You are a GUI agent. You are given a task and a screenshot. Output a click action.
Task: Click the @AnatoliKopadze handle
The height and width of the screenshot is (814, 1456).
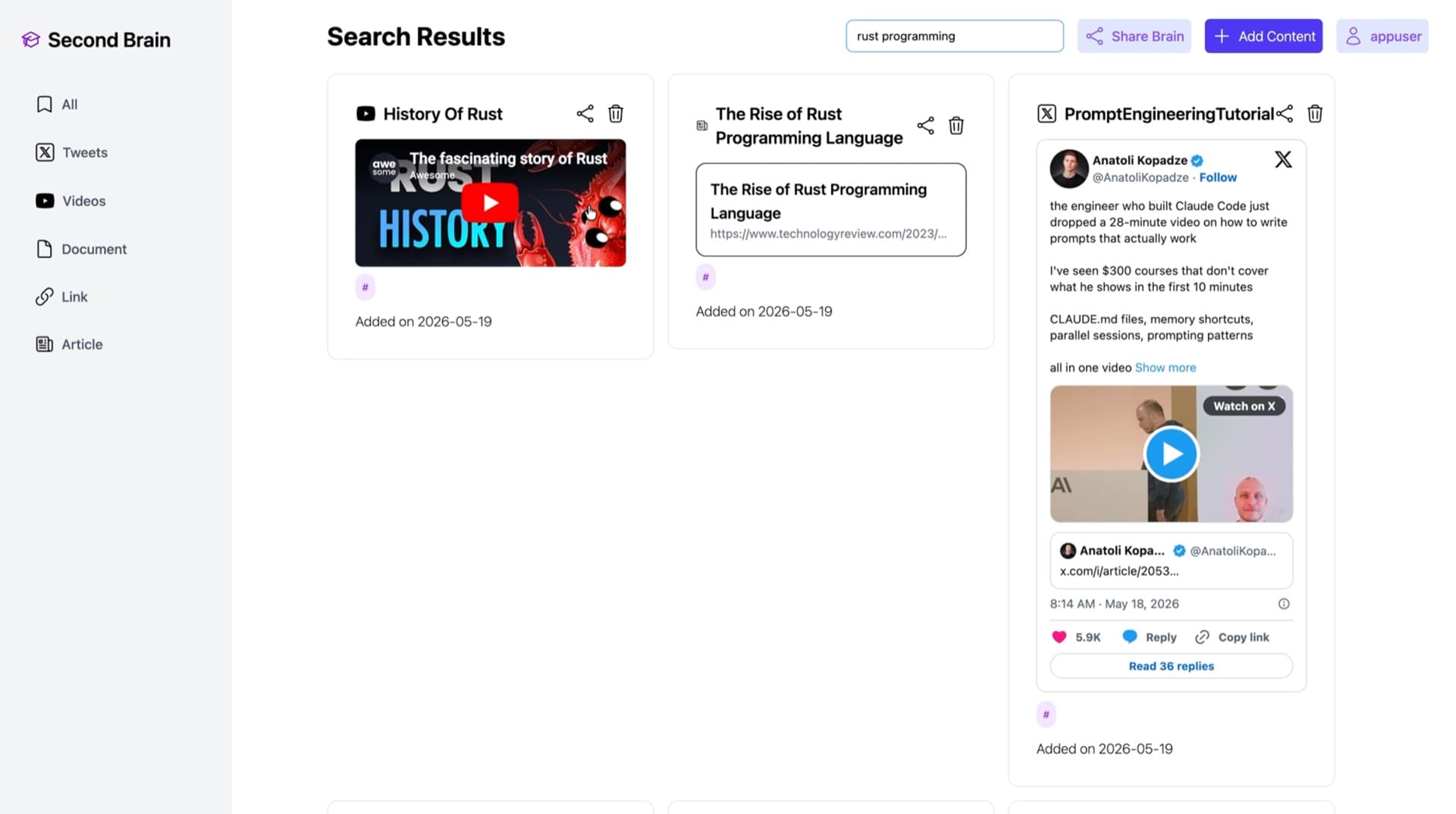pyautogui.click(x=1140, y=178)
